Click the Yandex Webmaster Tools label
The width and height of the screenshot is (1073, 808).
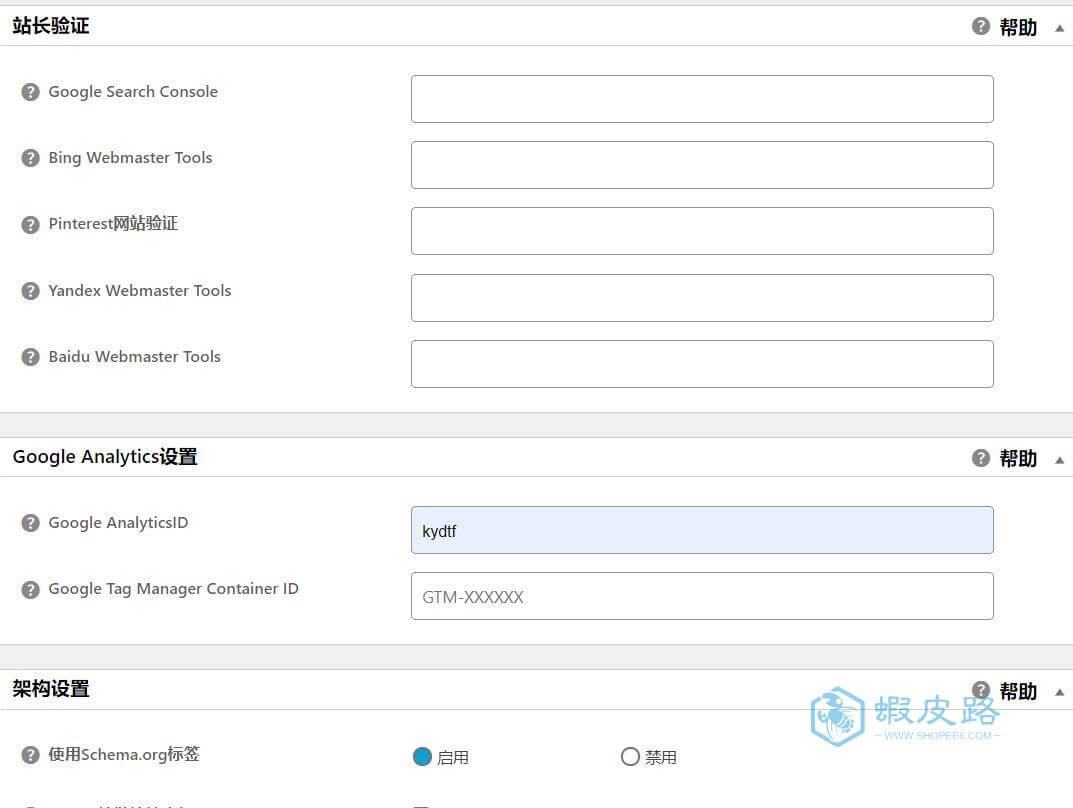pyautogui.click(x=140, y=291)
